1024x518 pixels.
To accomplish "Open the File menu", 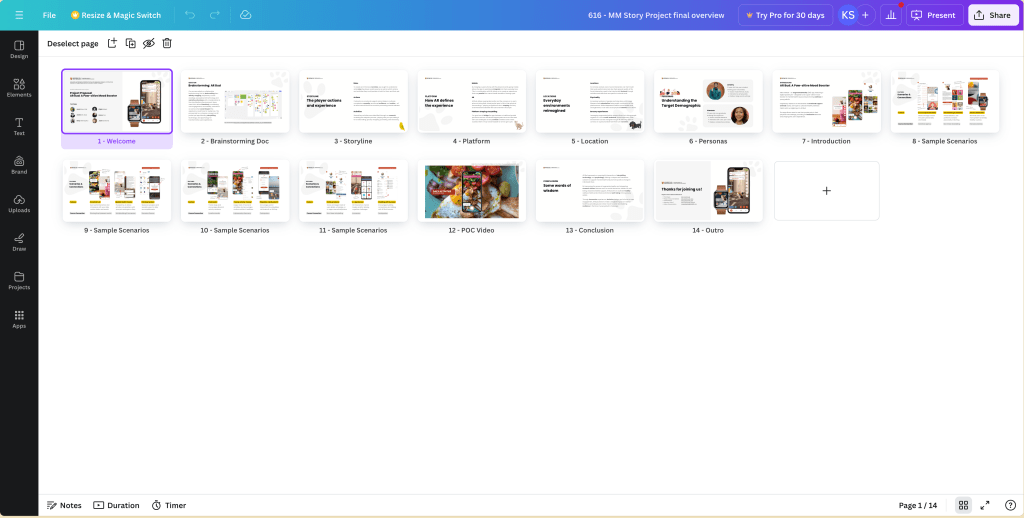I will (49, 15).
